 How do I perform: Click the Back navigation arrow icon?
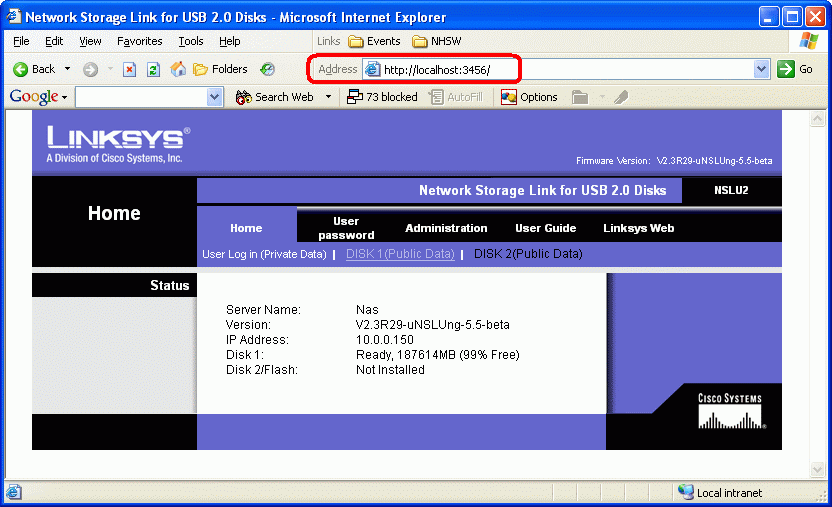[21, 69]
